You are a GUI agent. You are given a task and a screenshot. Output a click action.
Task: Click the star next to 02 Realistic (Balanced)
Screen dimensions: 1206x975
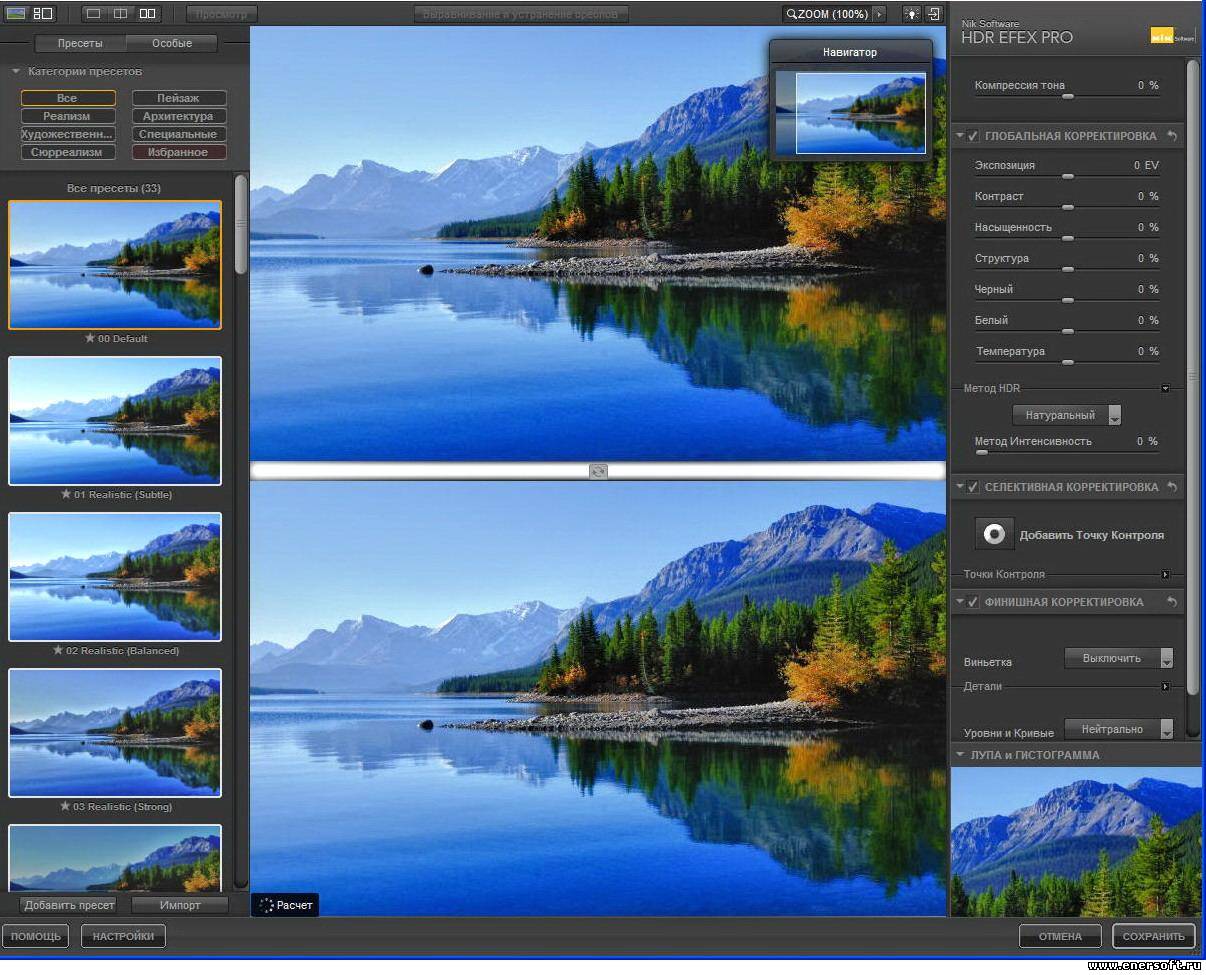[58, 650]
